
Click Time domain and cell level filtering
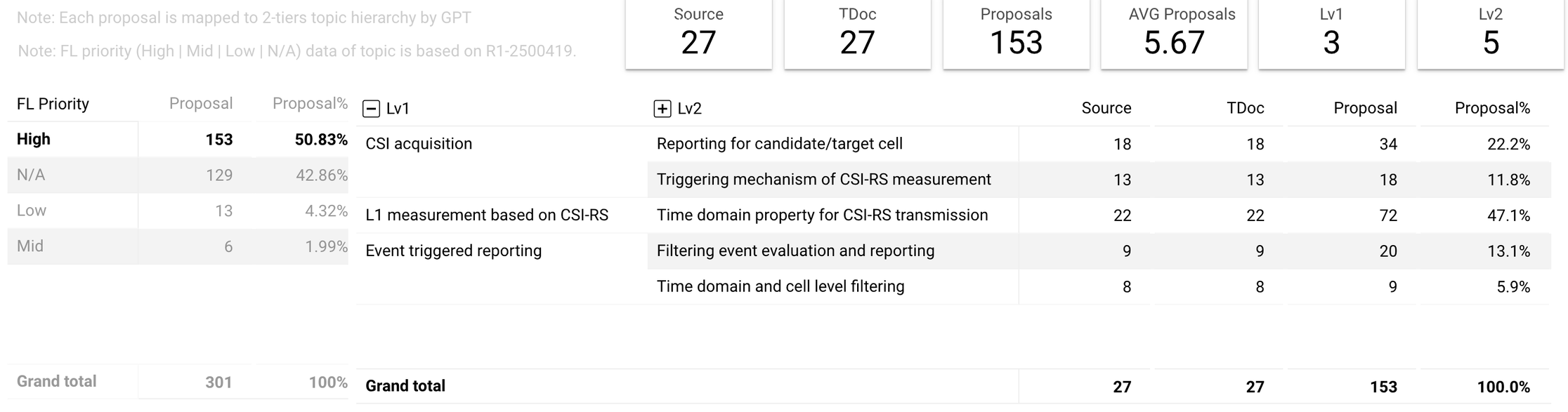(780, 286)
